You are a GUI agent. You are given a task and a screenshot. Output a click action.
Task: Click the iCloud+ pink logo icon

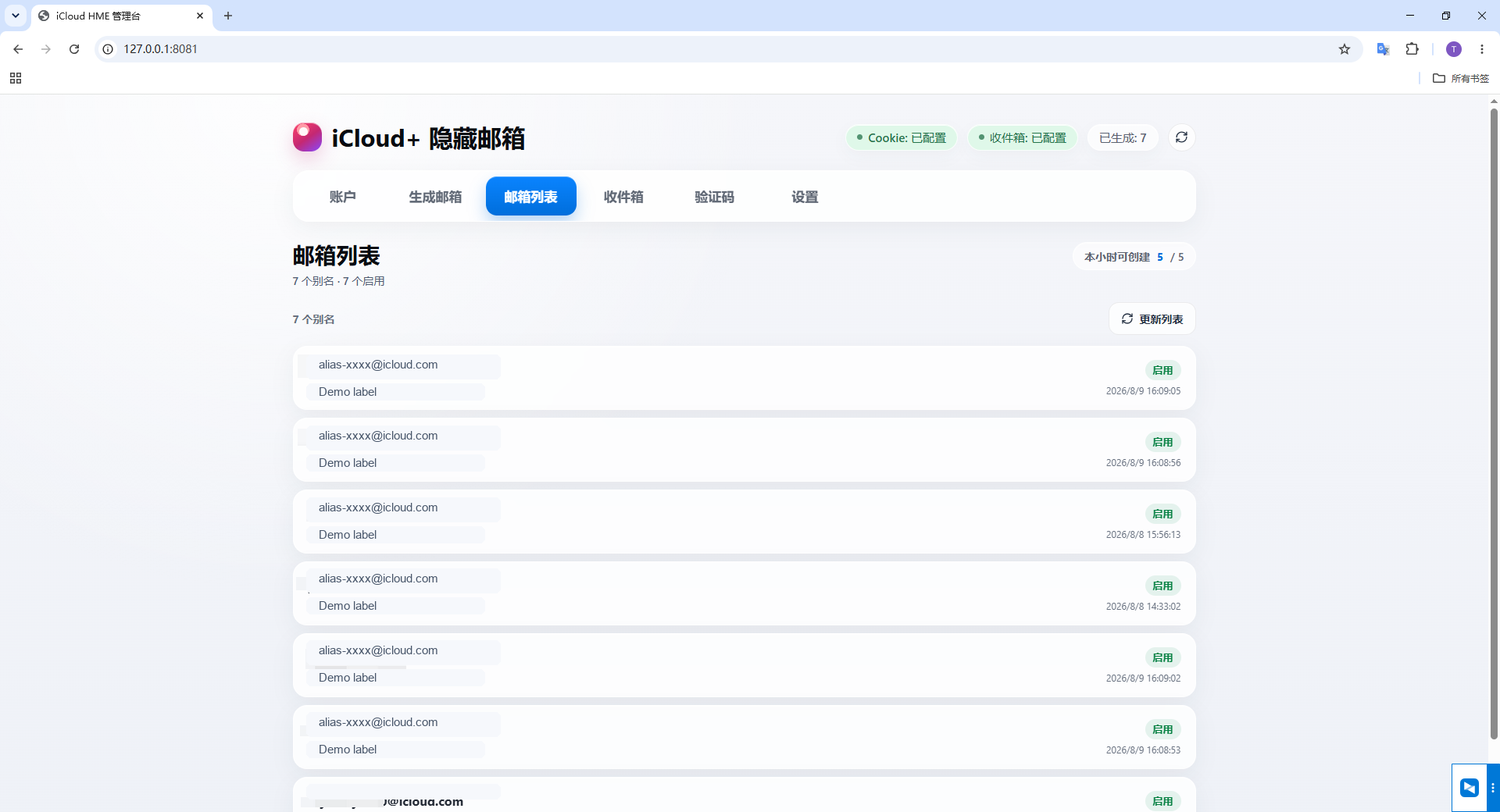coord(307,137)
